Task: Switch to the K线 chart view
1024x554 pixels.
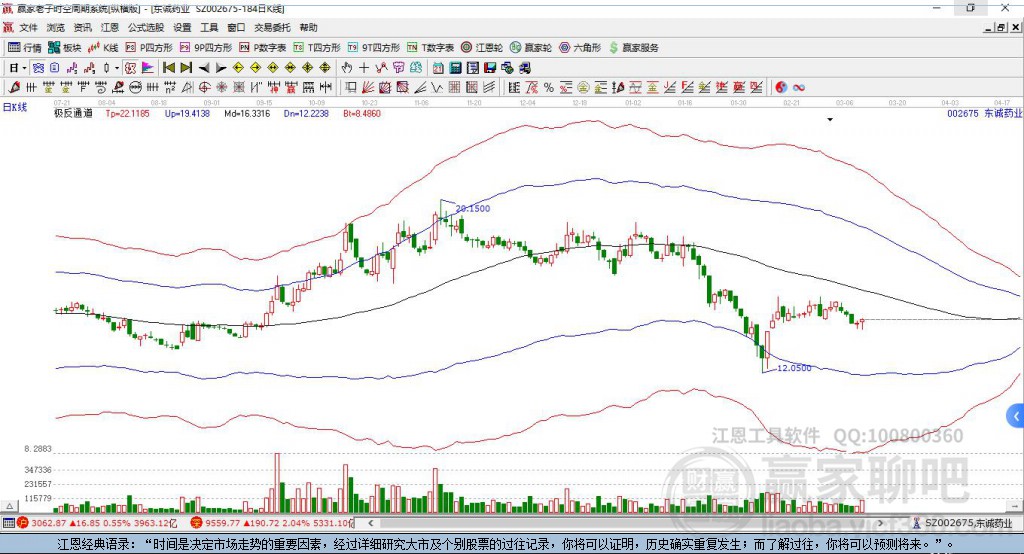Action: pos(103,48)
